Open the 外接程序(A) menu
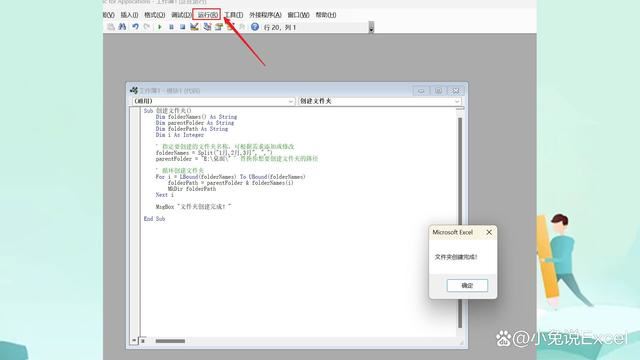 [x=265, y=15]
